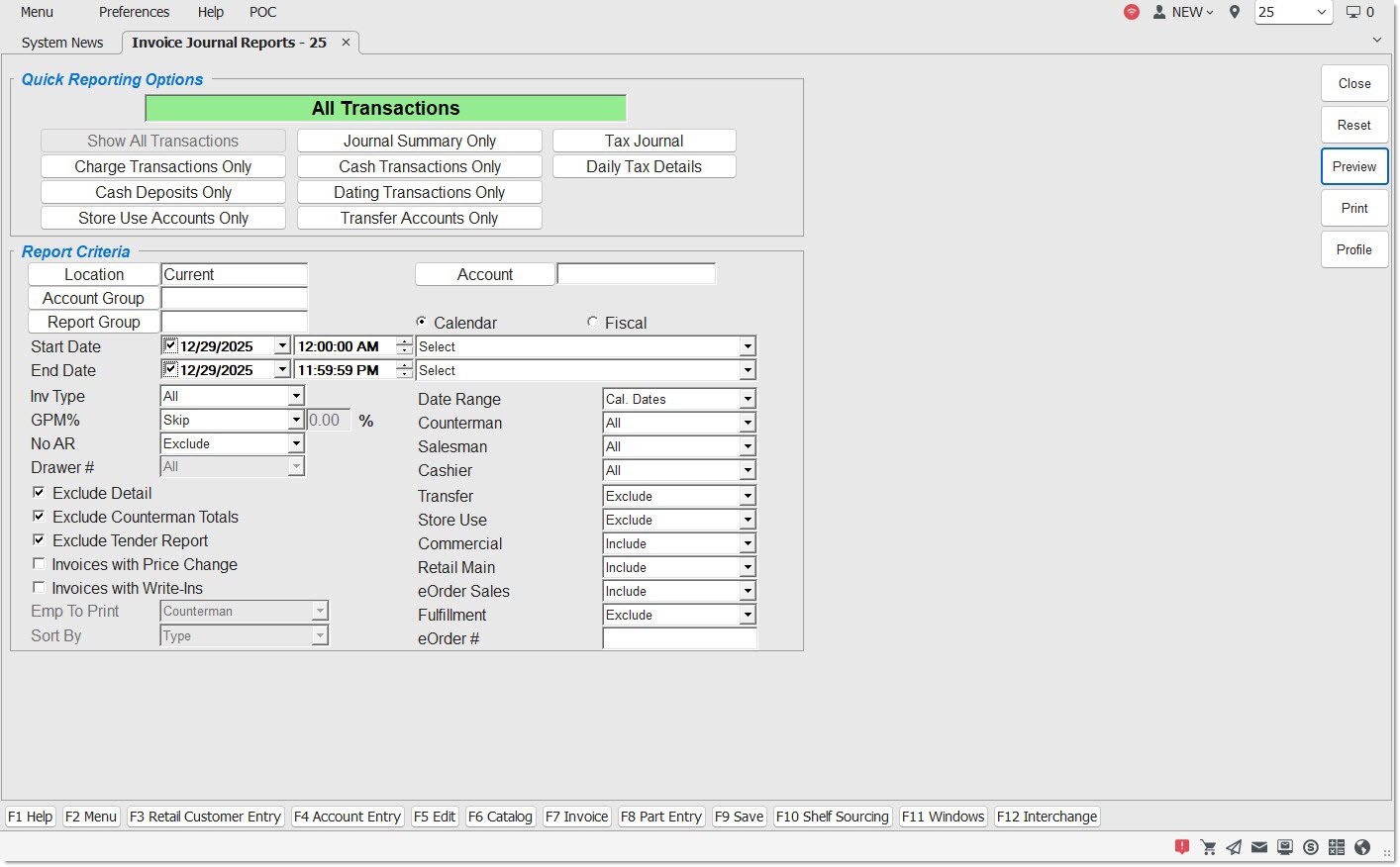The height and width of the screenshot is (867, 1400).
Task: Click the map pin location icon
Action: (1235, 12)
